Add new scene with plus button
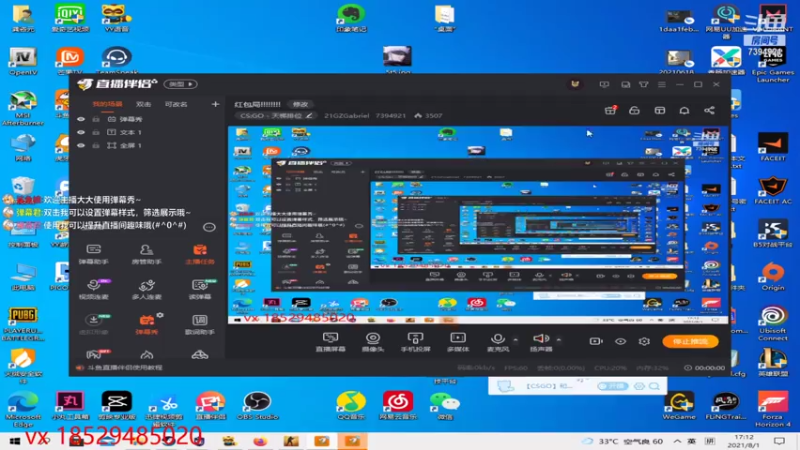 (215, 104)
